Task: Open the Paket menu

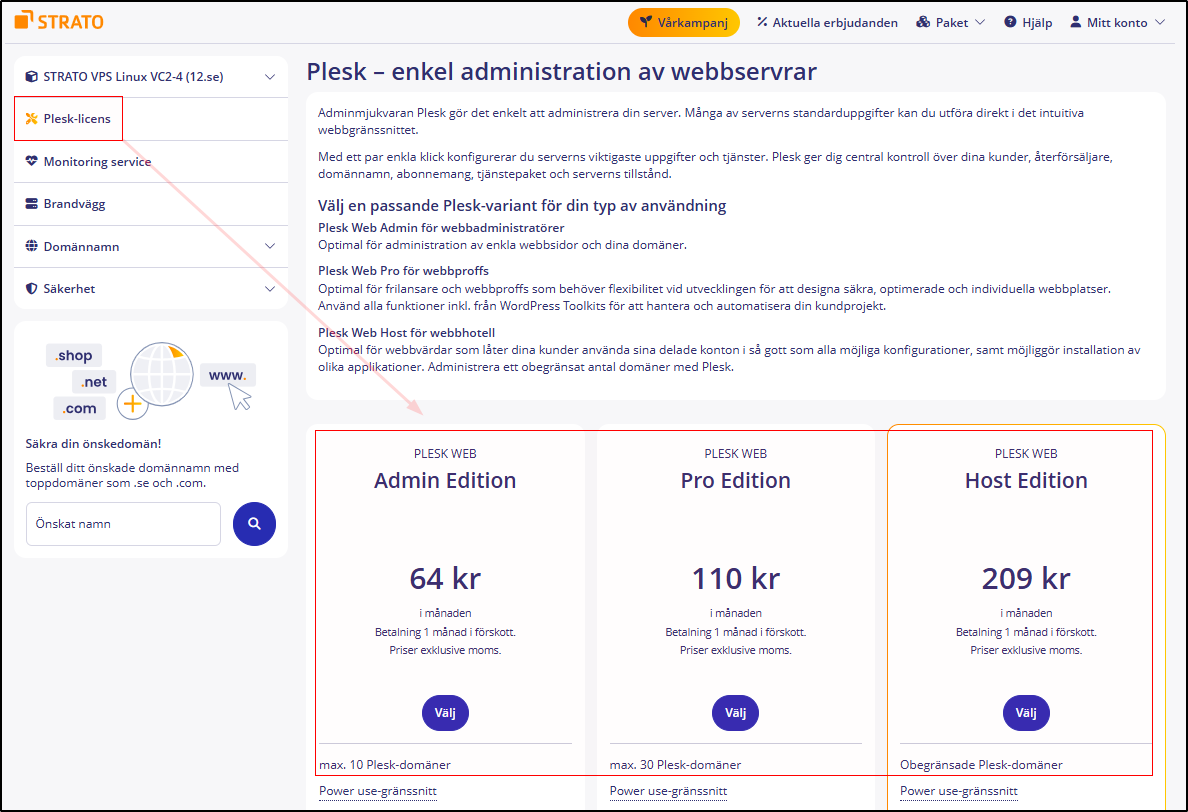Action: coord(951,23)
